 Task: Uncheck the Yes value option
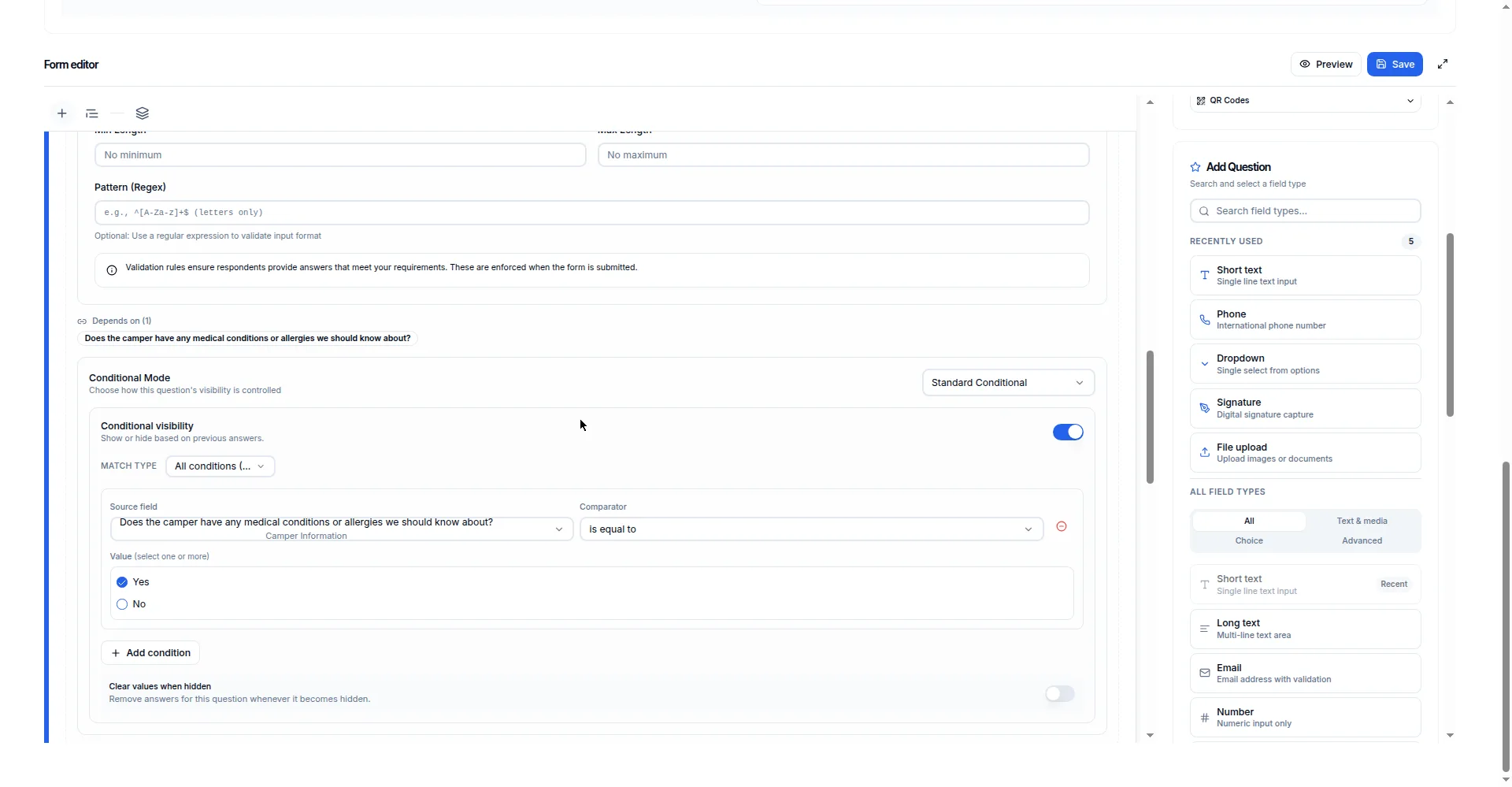pyautogui.click(x=122, y=582)
